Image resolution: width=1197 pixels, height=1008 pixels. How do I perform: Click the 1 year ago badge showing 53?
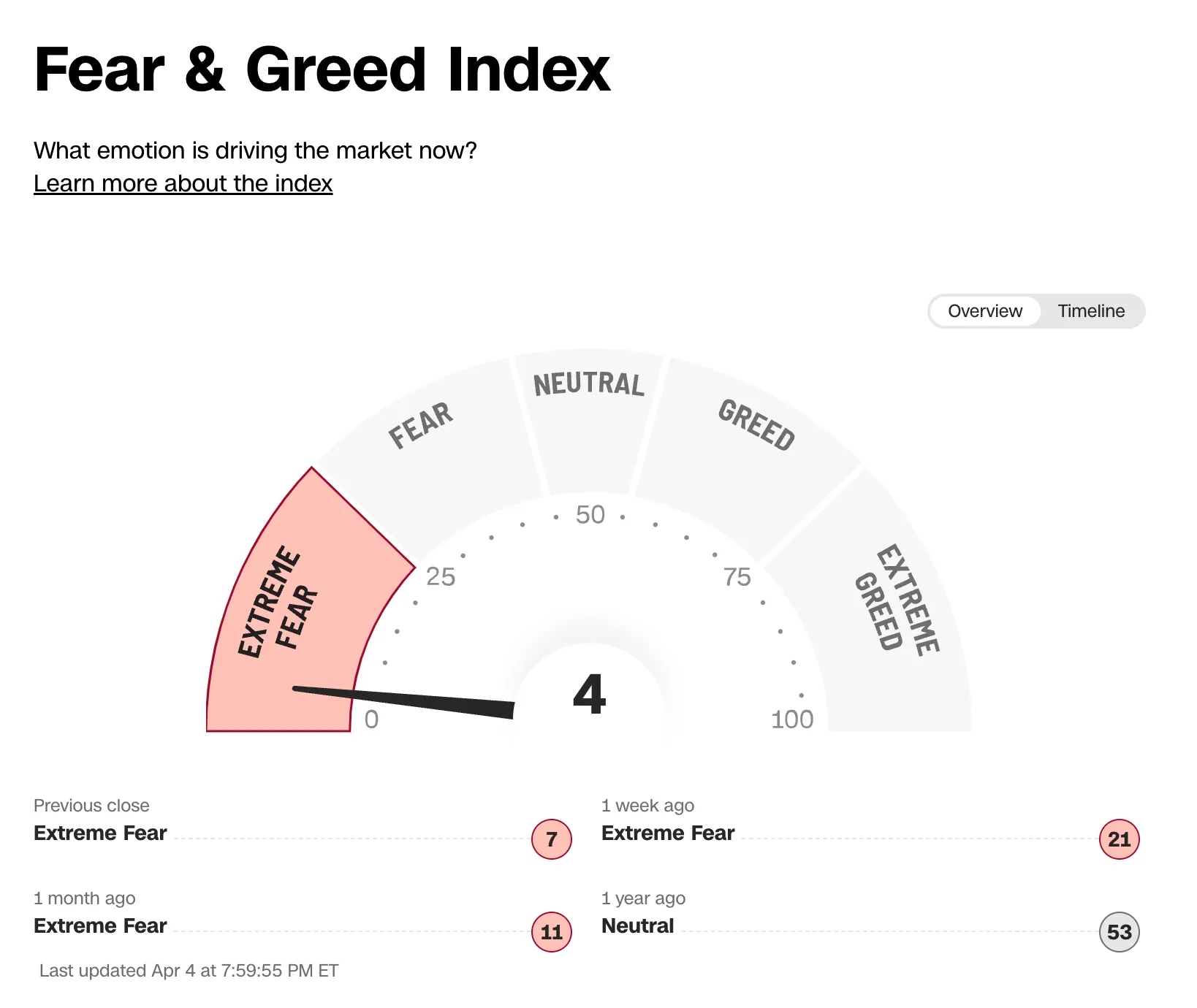point(1120,932)
